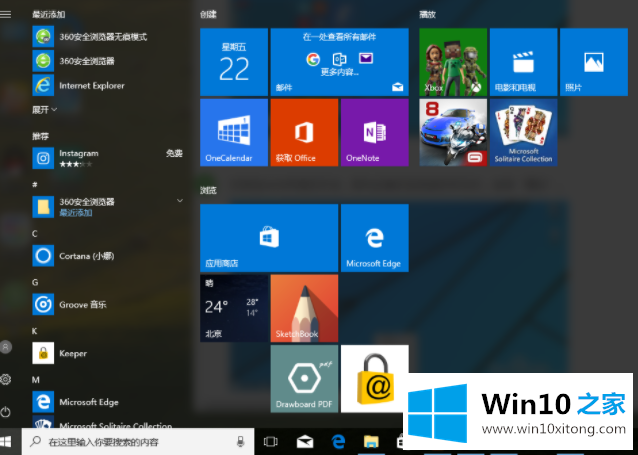Open the OneNote tile
Viewport: 638px width, 455px height.
375,132
